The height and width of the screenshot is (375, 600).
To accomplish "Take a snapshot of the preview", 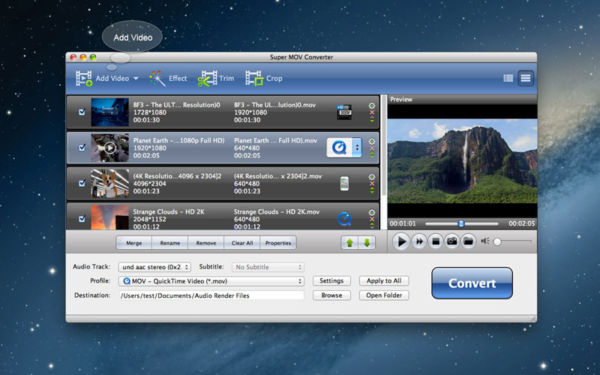I will (x=452, y=241).
